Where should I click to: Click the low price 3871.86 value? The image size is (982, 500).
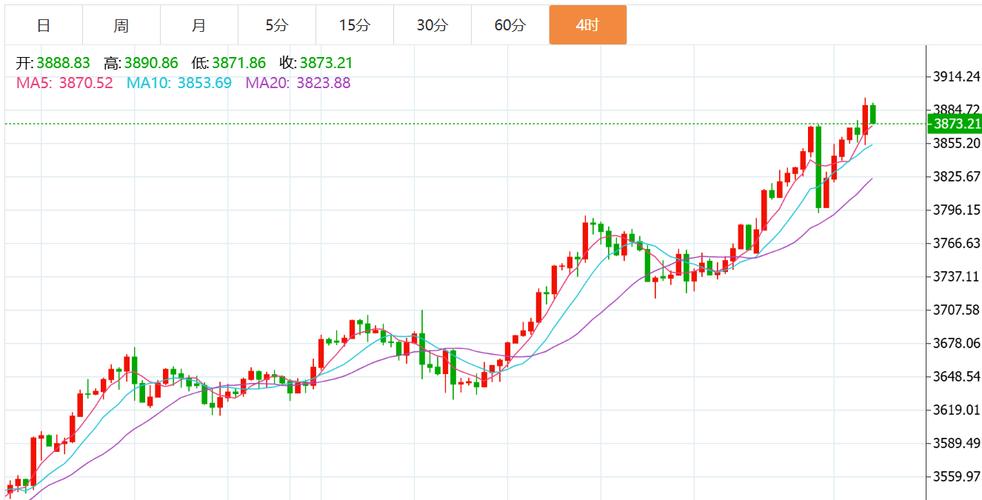238,63
